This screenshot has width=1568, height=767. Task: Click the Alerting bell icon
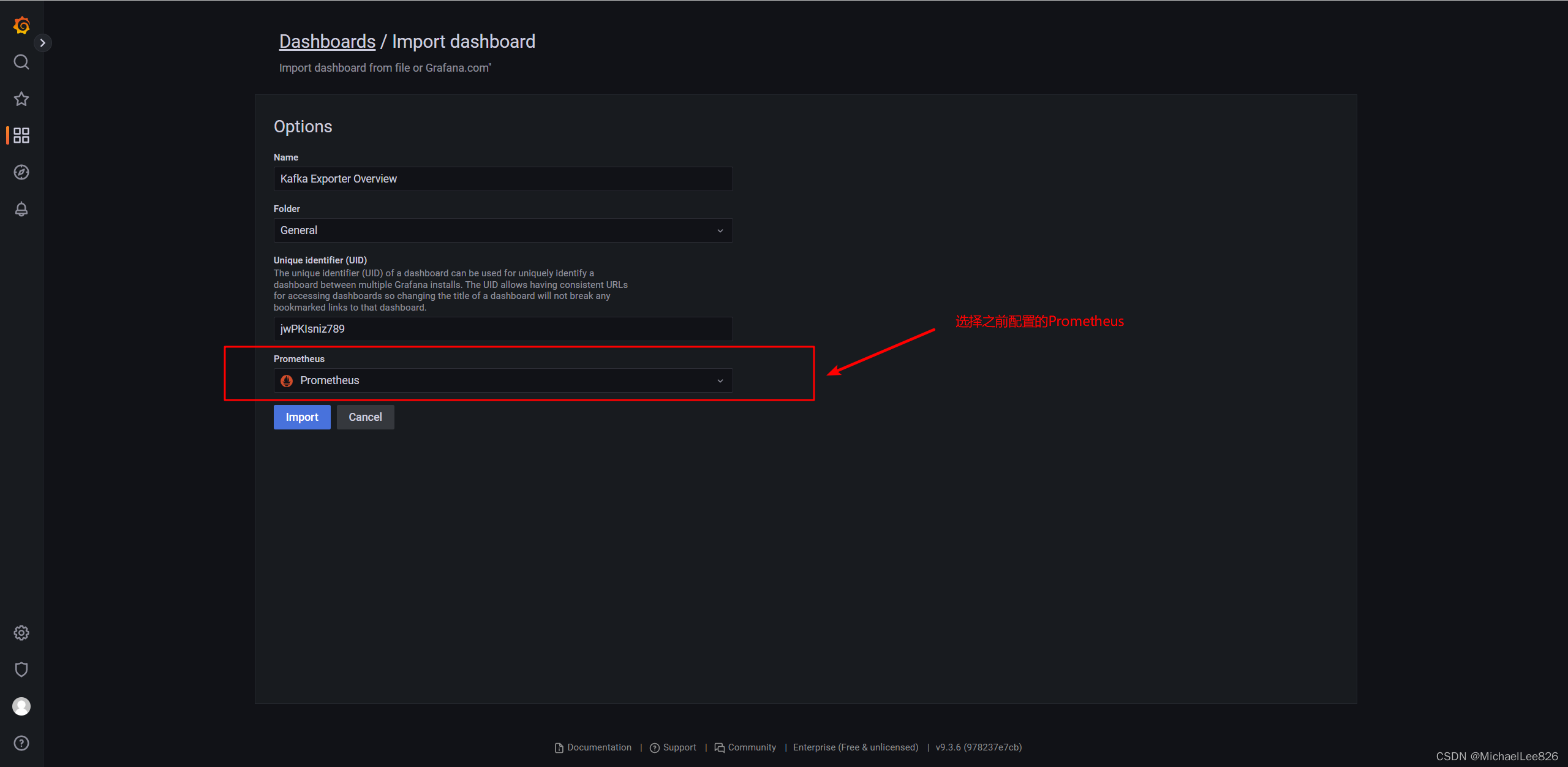[x=22, y=209]
